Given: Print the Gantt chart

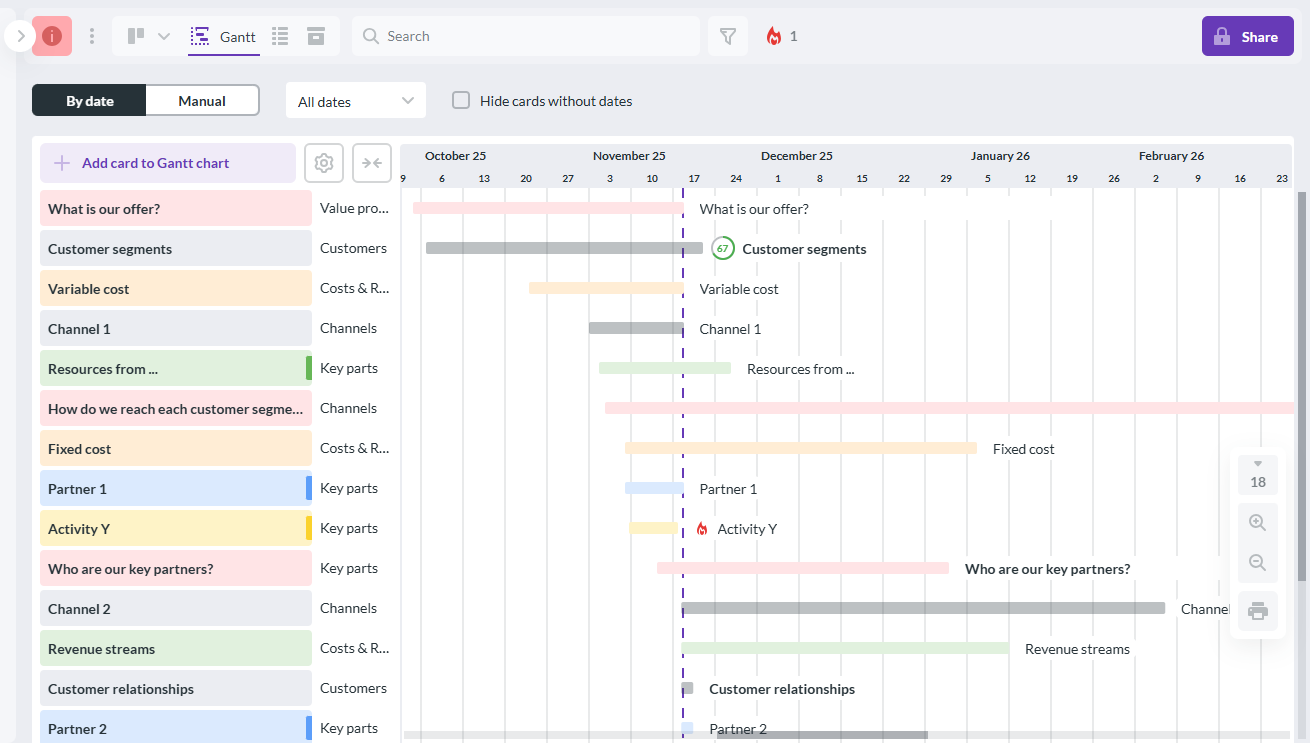Looking at the screenshot, I should point(1257,610).
